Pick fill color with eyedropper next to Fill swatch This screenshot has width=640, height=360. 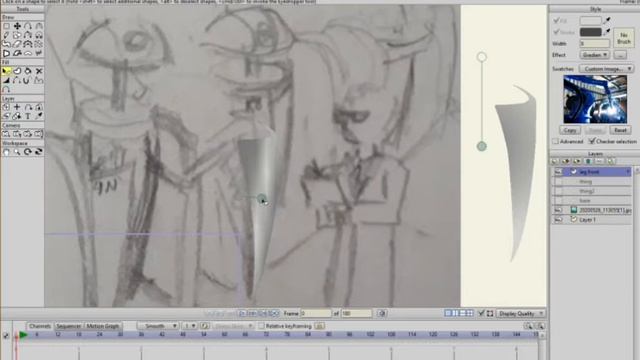[x=607, y=20]
